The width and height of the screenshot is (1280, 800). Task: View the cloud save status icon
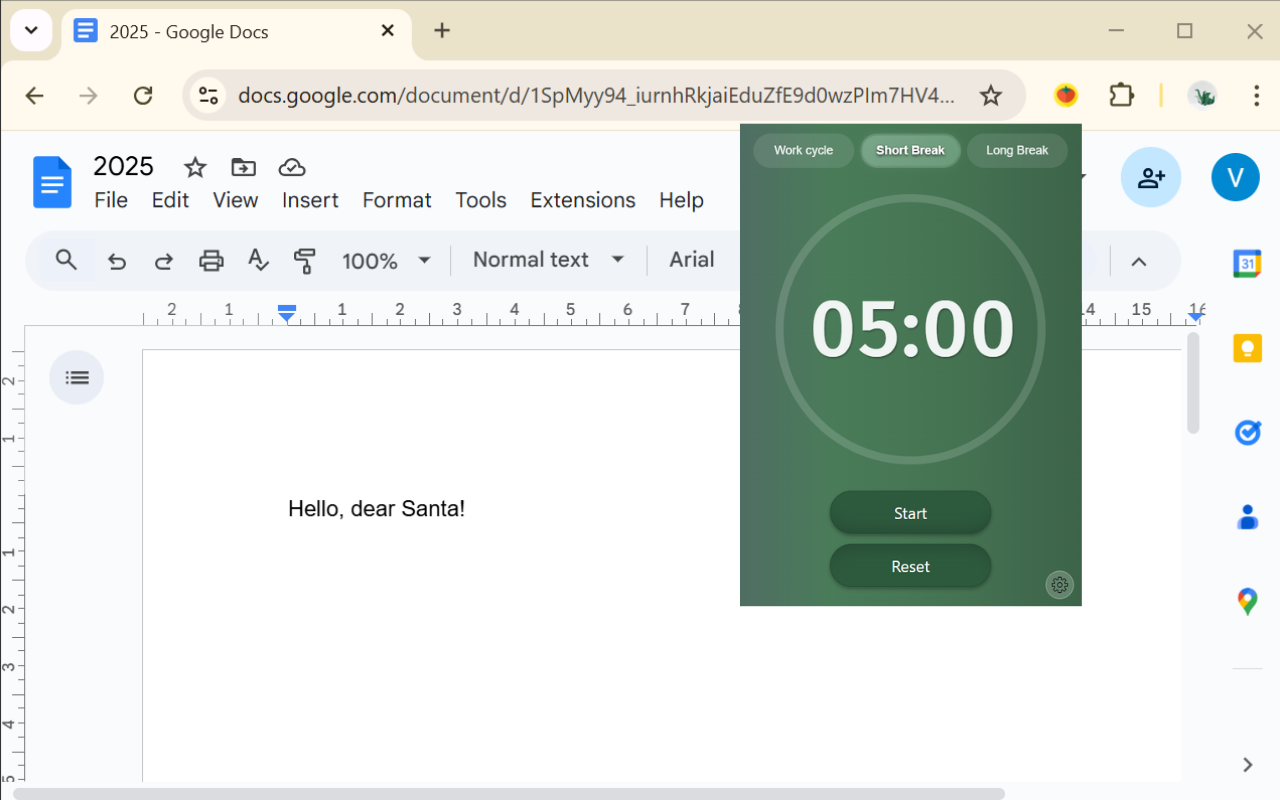292,167
